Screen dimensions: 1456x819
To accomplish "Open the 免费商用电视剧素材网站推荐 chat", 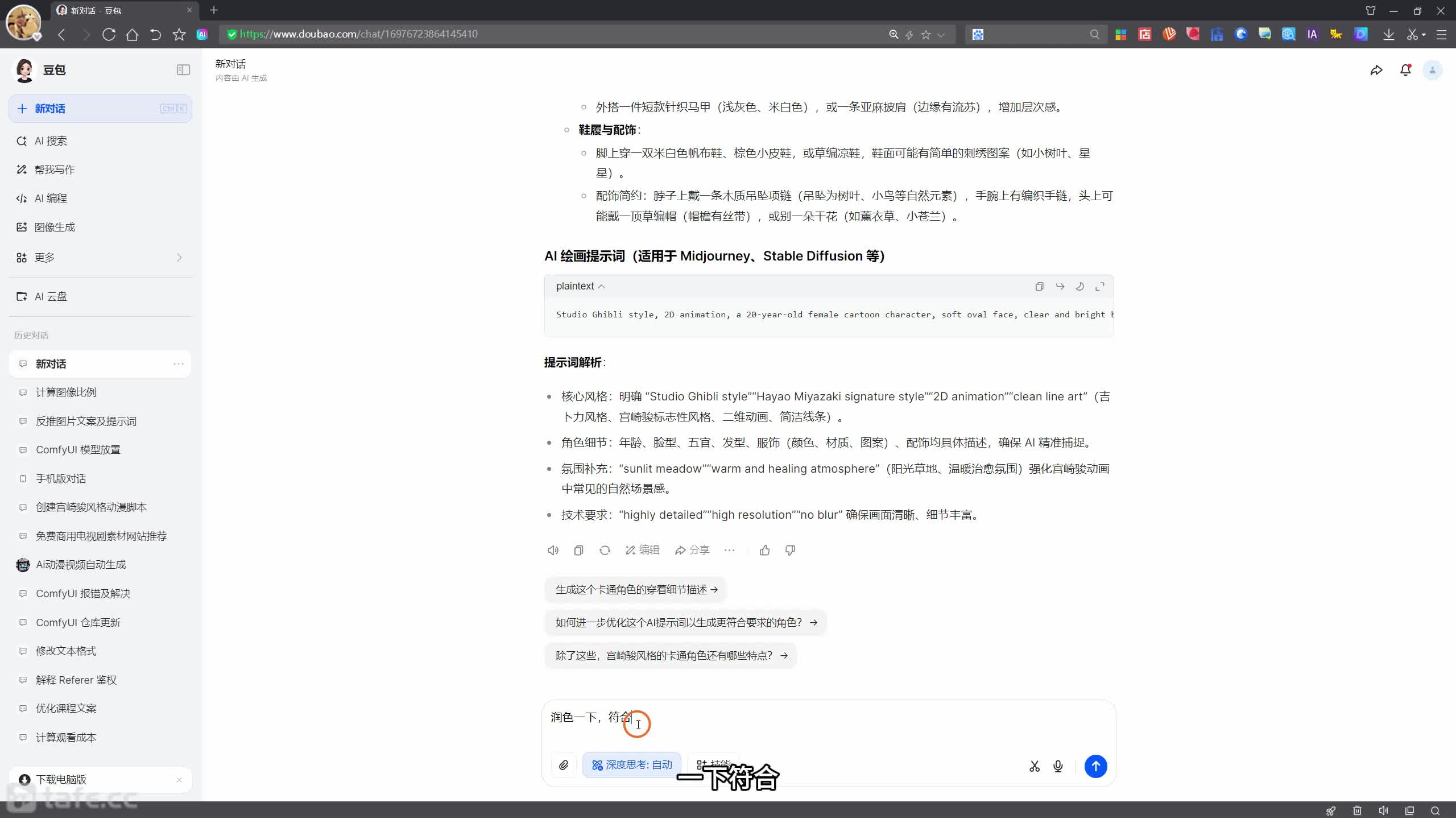I will (x=100, y=536).
